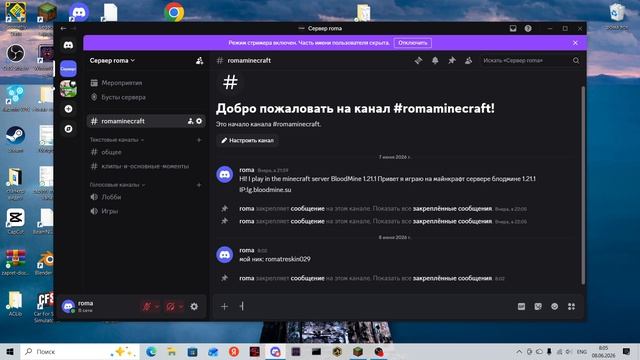Show pinned messages pin icon in header
This screenshot has width=640, height=360.
click(x=452, y=60)
